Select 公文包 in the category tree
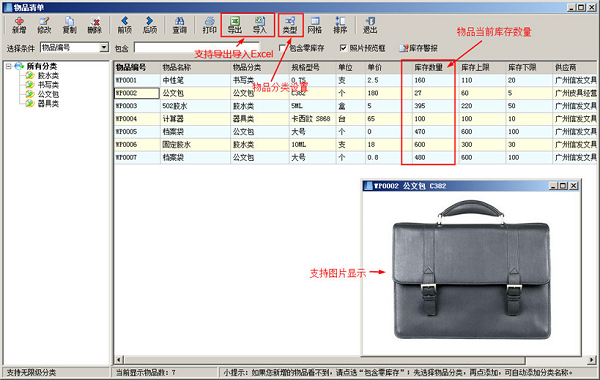The width and height of the screenshot is (600, 380). [x=48, y=94]
